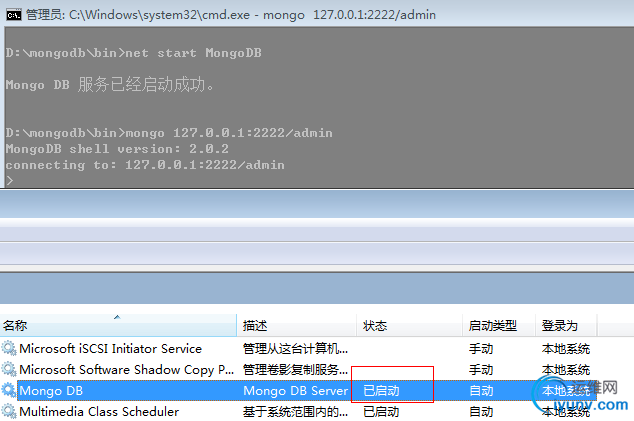634x421 pixels.
Task: Click the gear icon beside Multimedia Class Scheduler
Action: [x=9, y=411]
